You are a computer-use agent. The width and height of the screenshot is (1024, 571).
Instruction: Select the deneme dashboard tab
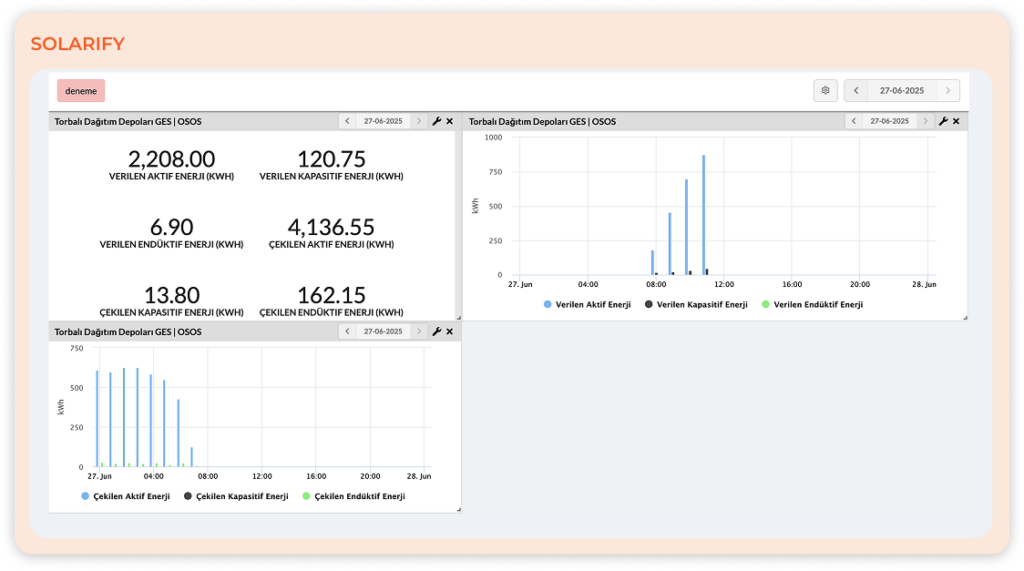point(81,91)
